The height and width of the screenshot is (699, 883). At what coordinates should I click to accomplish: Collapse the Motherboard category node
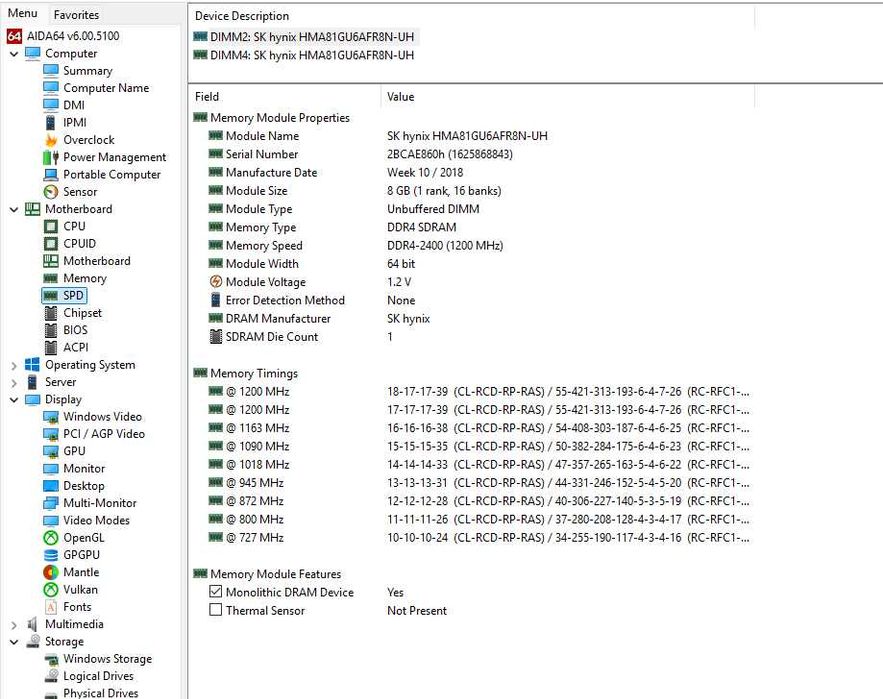coord(14,210)
